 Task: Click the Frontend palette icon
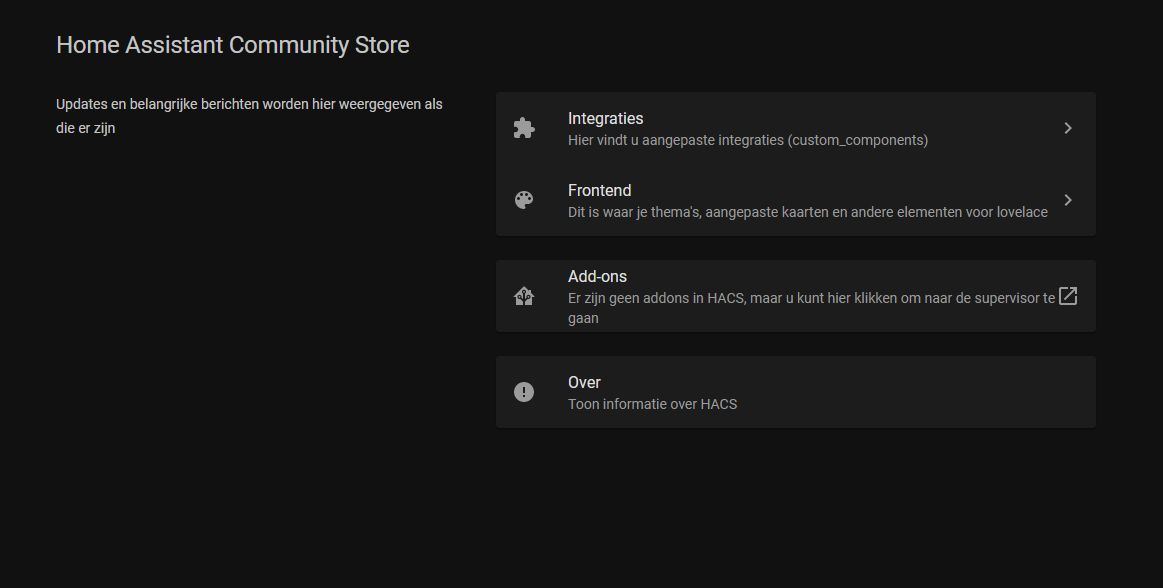pos(524,200)
